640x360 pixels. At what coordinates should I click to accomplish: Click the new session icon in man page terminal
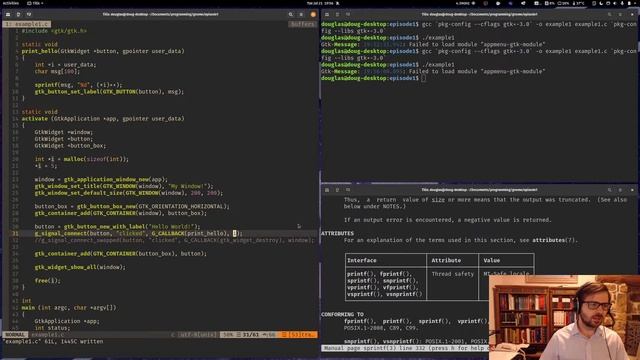(x=337, y=190)
